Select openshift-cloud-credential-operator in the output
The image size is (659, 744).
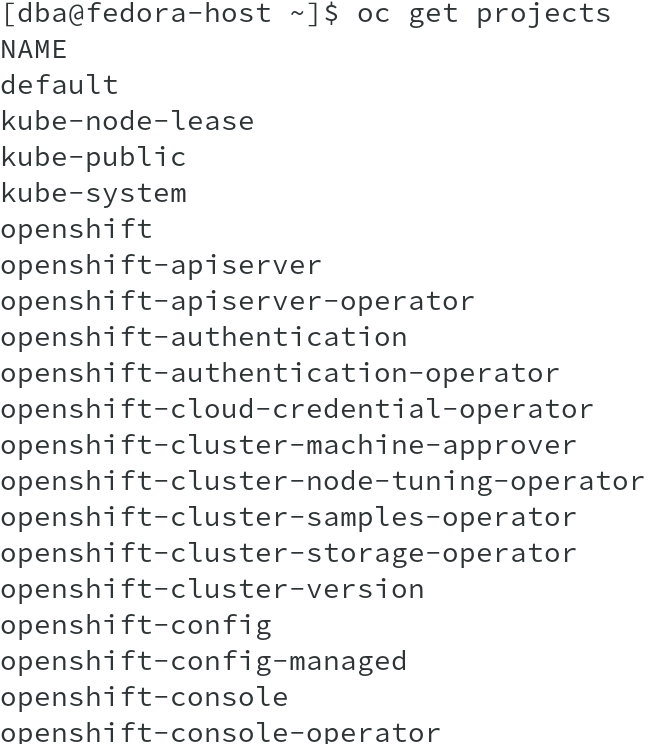[x=297, y=410]
